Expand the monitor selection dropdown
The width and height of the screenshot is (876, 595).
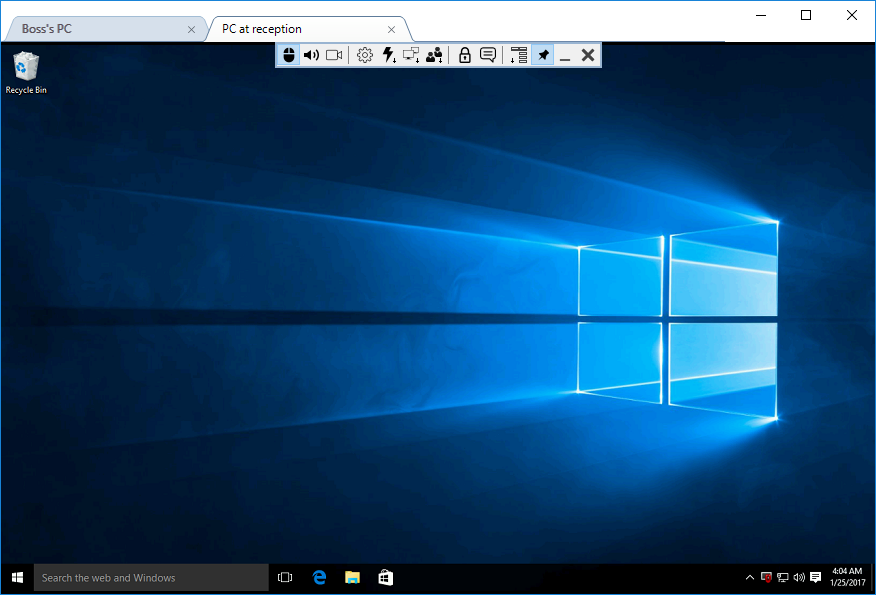pos(411,55)
